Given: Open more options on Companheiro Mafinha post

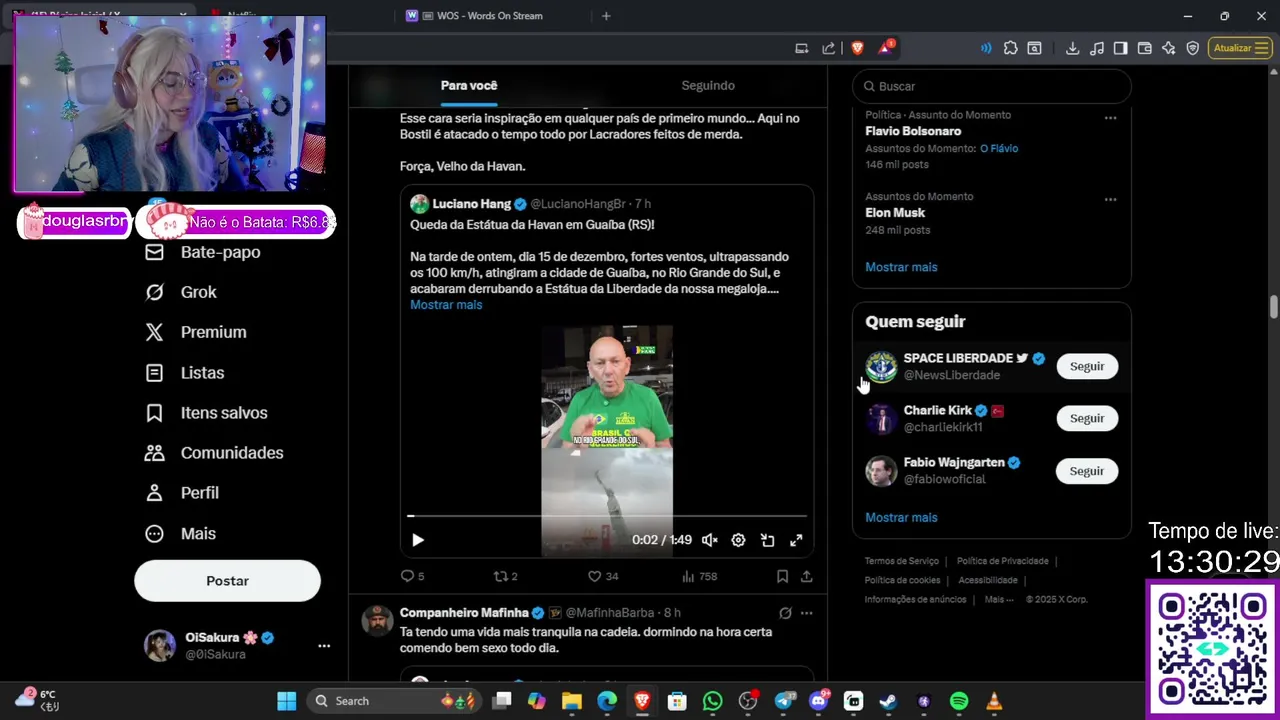Looking at the screenshot, I should (806, 613).
